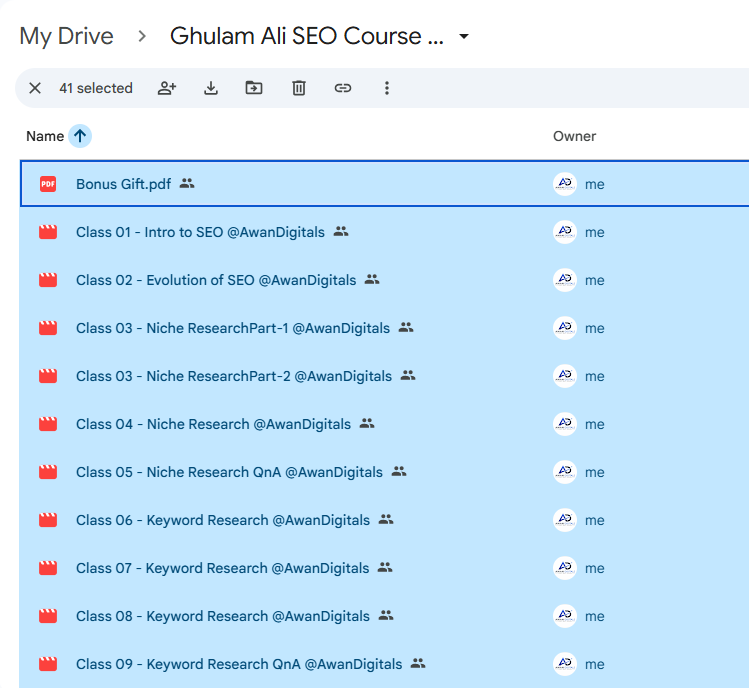Click the PDF icon of Bonus Gift.pdf
Viewport: 749px width, 688px height.
48,184
